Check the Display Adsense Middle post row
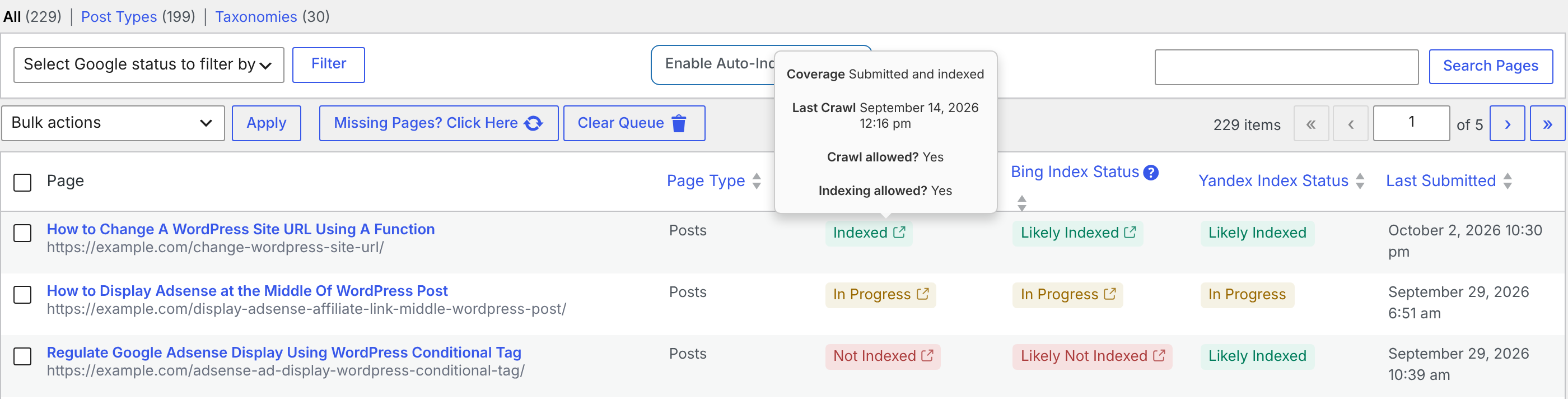The width and height of the screenshot is (1568, 399). pyautogui.click(x=22, y=294)
